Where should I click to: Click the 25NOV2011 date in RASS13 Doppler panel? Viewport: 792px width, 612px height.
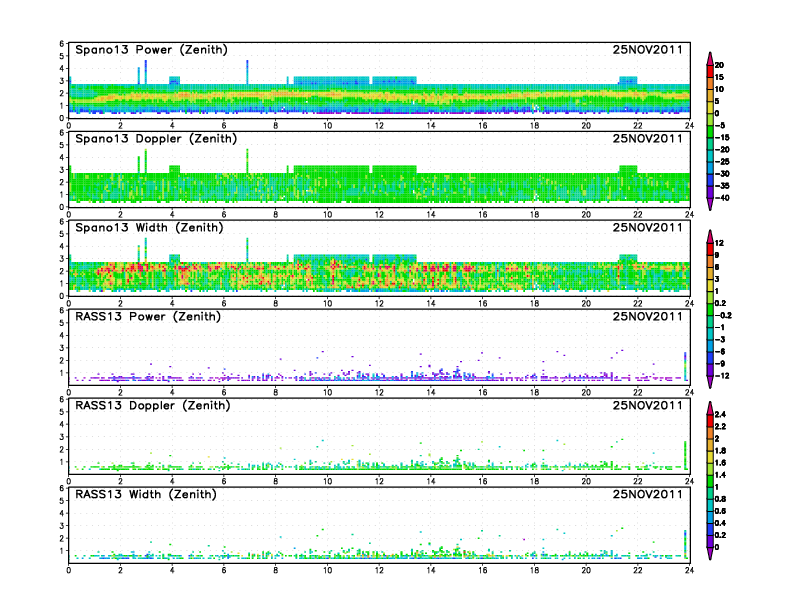[648, 405]
